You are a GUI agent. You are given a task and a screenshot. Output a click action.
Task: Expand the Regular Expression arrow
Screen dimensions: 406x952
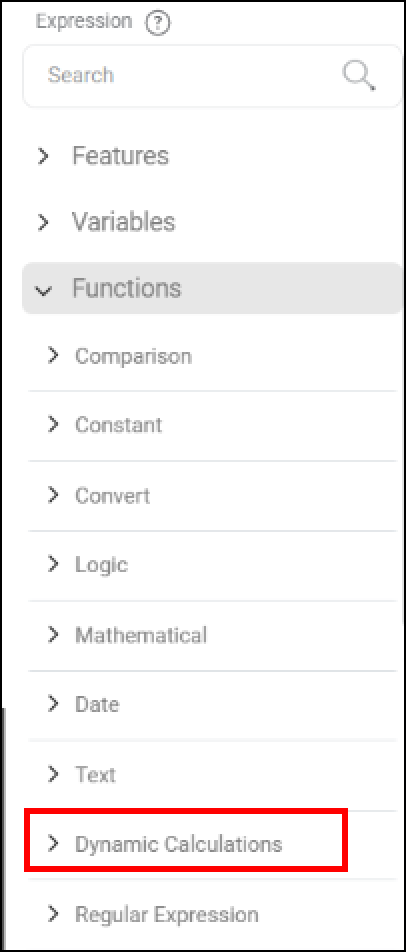coord(53,913)
